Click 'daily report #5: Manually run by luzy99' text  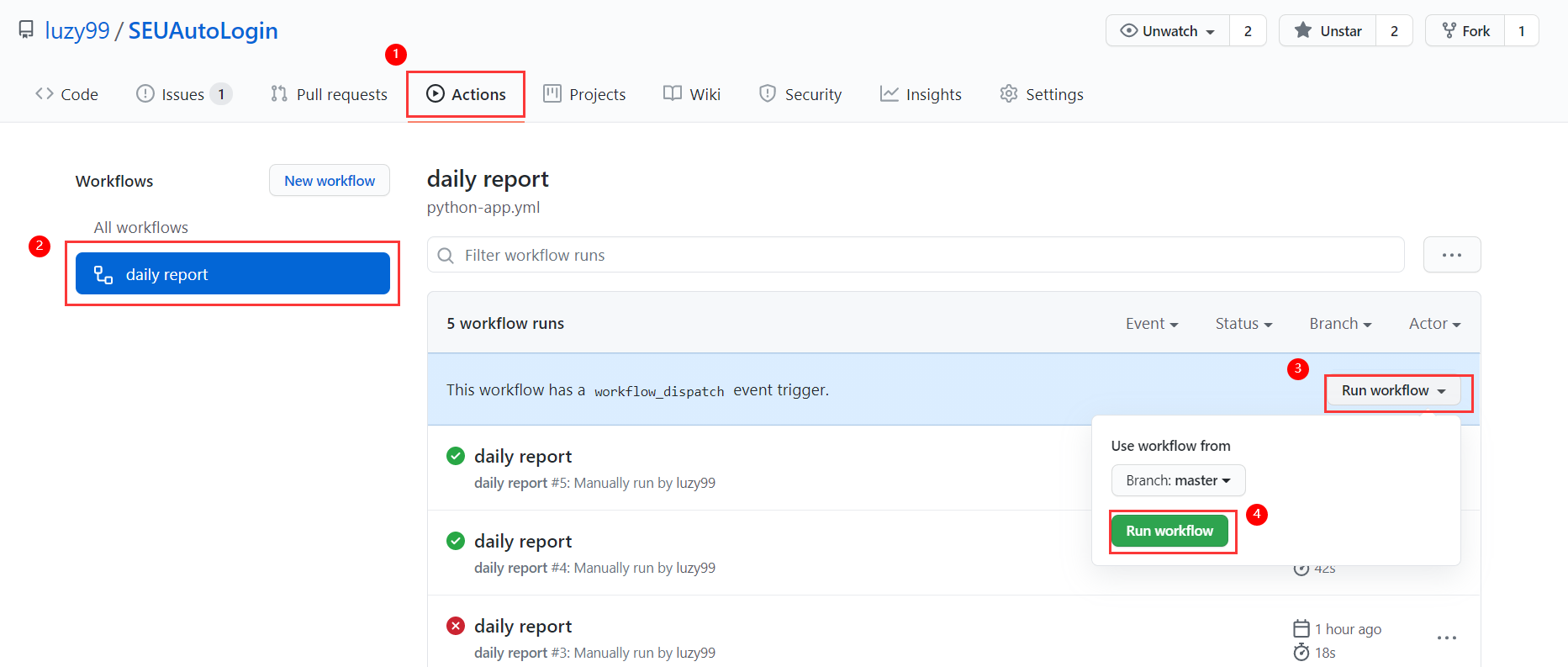pyautogui.click(x=594, y=483)
